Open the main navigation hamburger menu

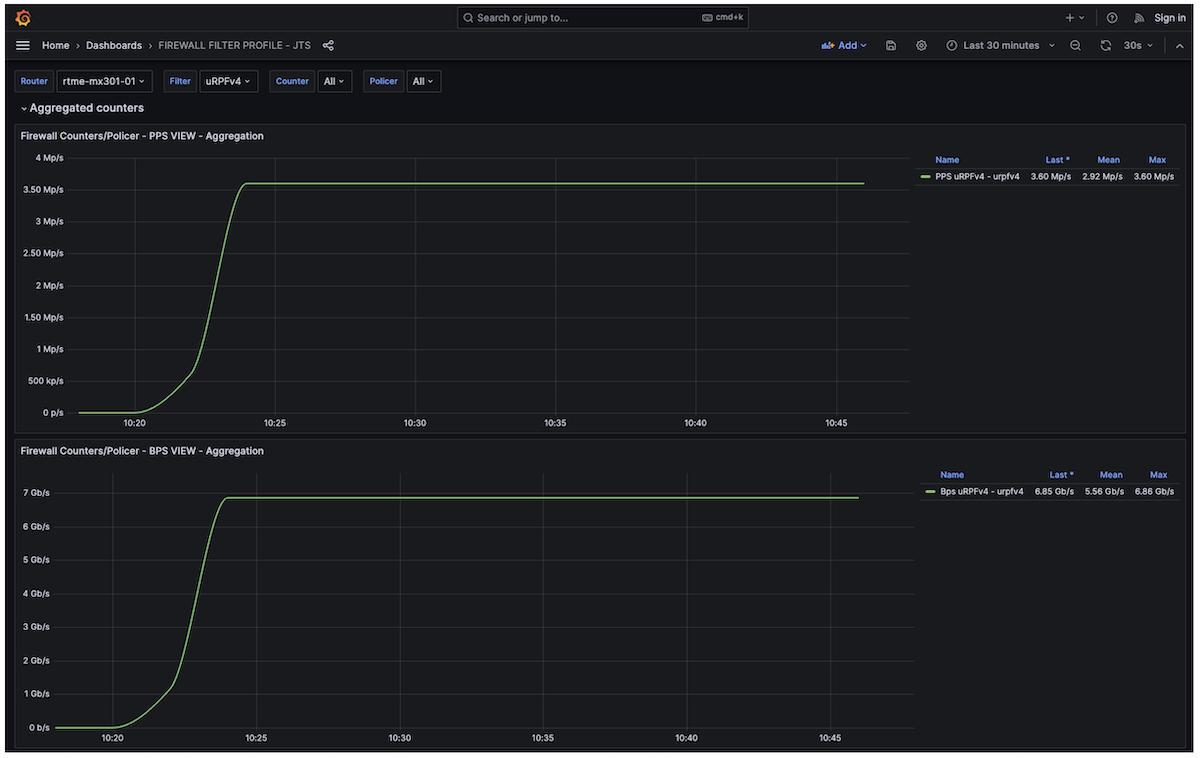point(22,45)
